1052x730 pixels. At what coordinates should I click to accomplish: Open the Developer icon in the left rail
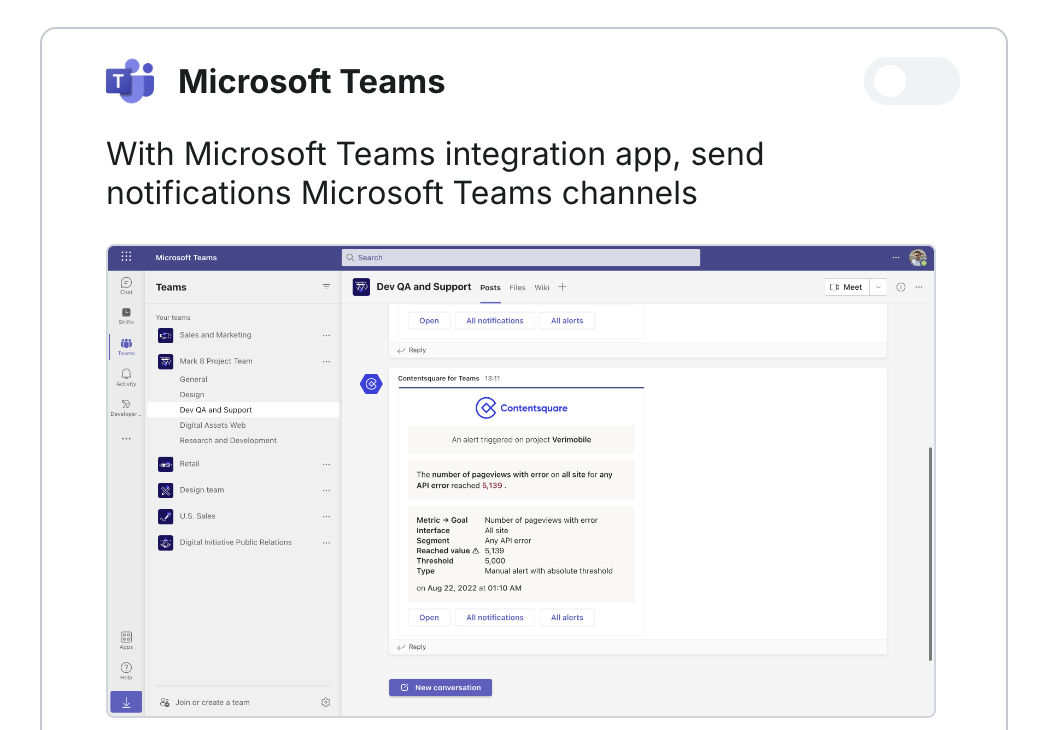pos(126,407)
